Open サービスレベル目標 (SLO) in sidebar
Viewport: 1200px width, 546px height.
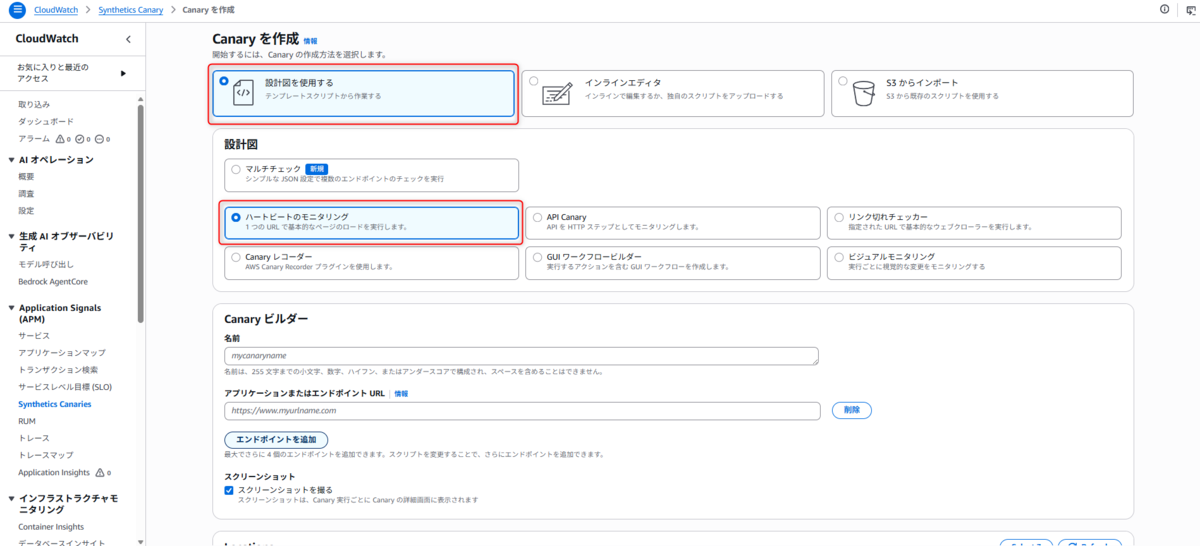point(65,387)
